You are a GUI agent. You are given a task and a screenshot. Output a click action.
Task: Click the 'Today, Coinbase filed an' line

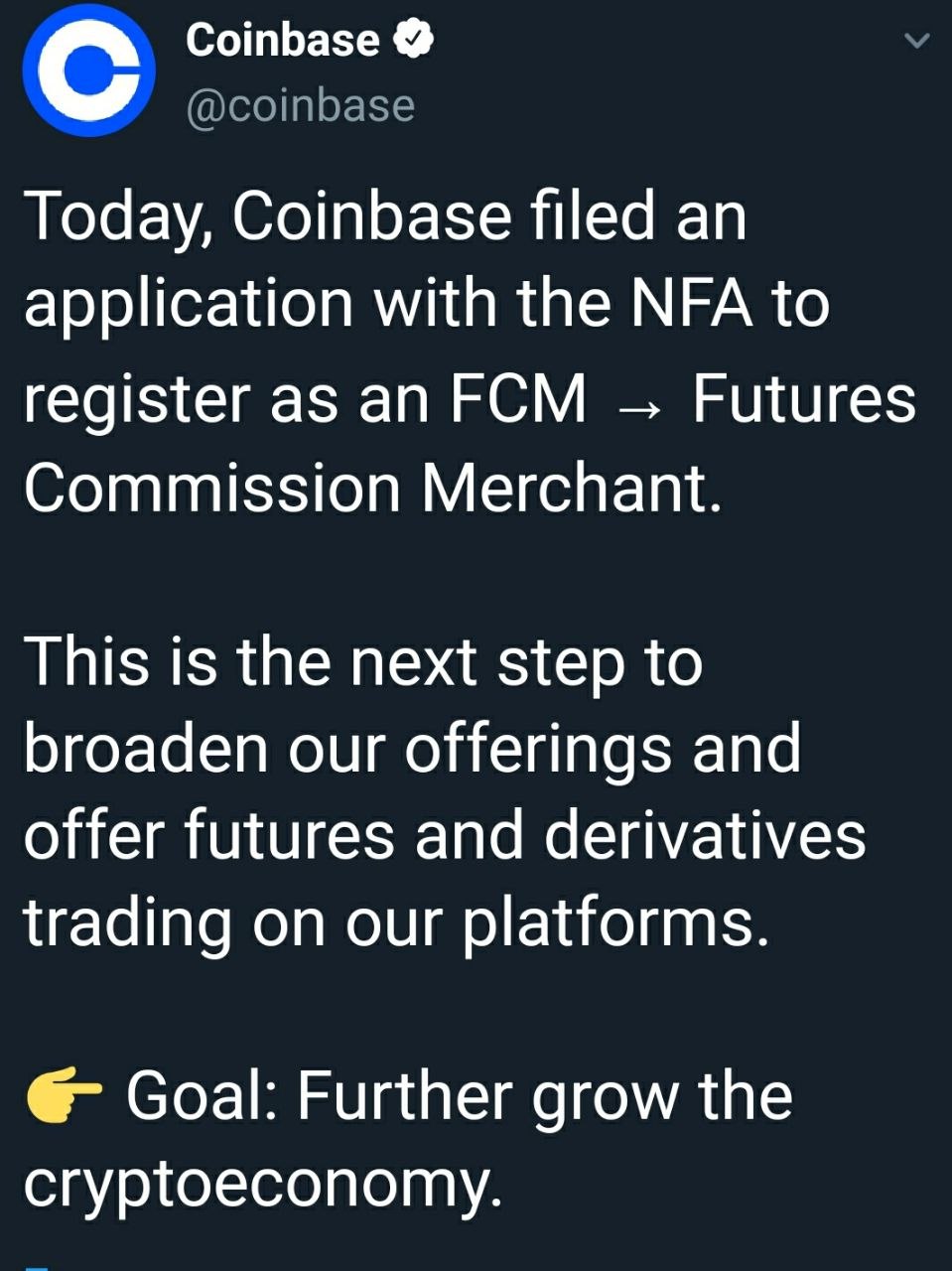point(385,215)
